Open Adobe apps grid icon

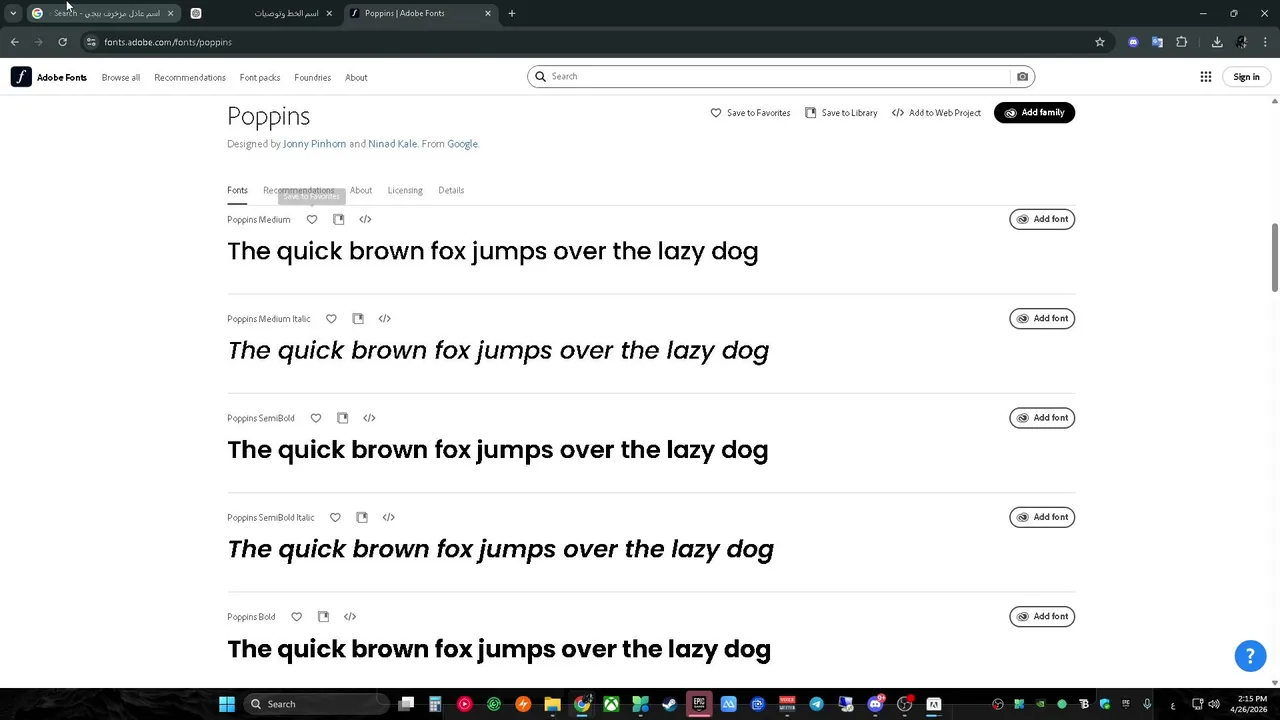(1206, 77)
